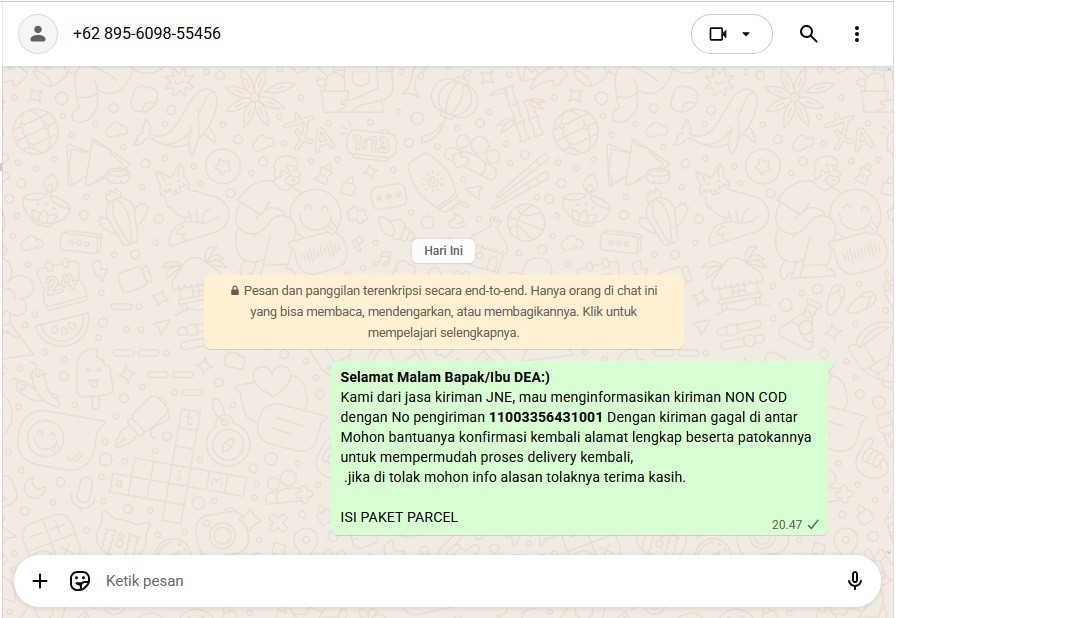Open the end-to-end encryption notice

[x=444, y=311]
